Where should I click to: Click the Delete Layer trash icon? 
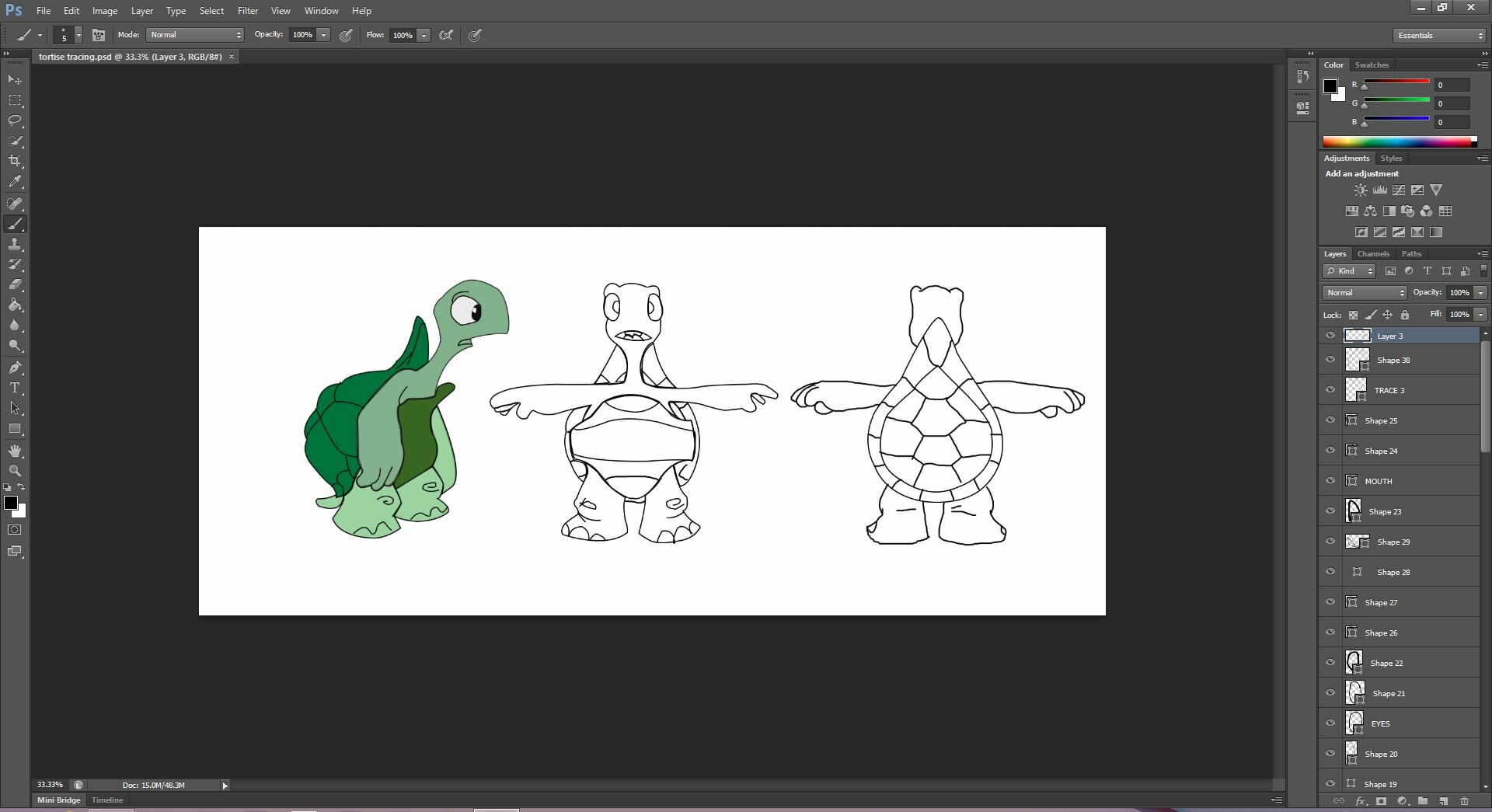point(1465,801)
